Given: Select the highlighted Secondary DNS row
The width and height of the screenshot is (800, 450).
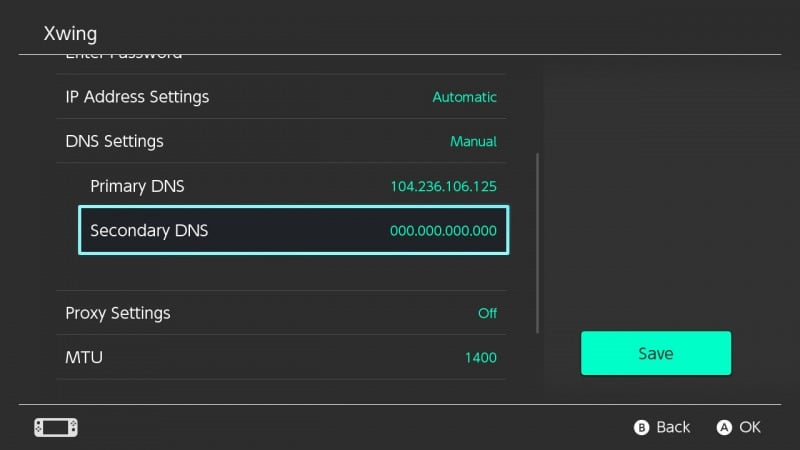Looking at the screenshot, I should [x=293, y=230].
